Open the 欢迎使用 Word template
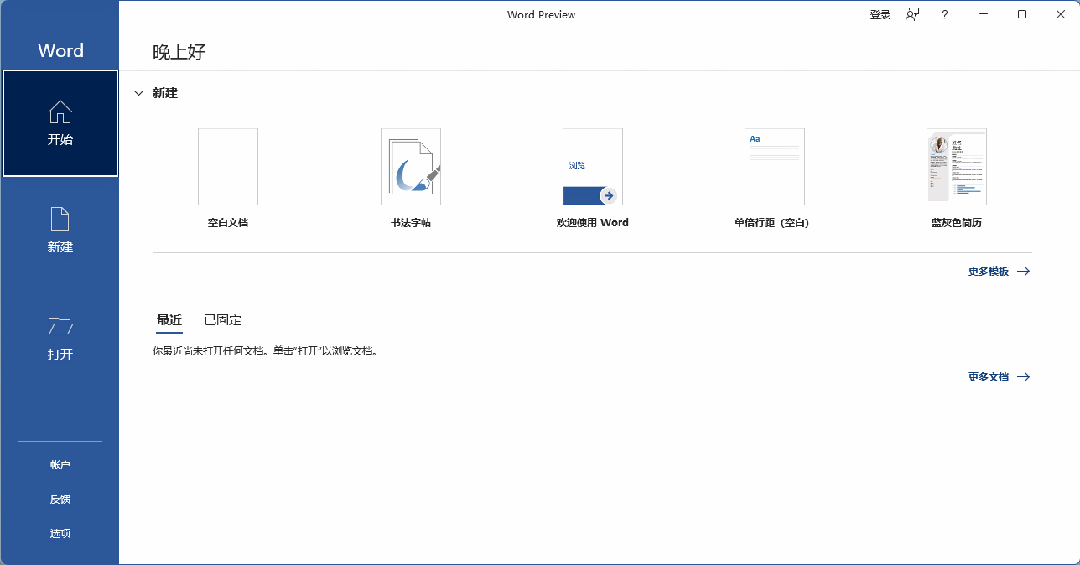1080x565 pixels. 592,178
